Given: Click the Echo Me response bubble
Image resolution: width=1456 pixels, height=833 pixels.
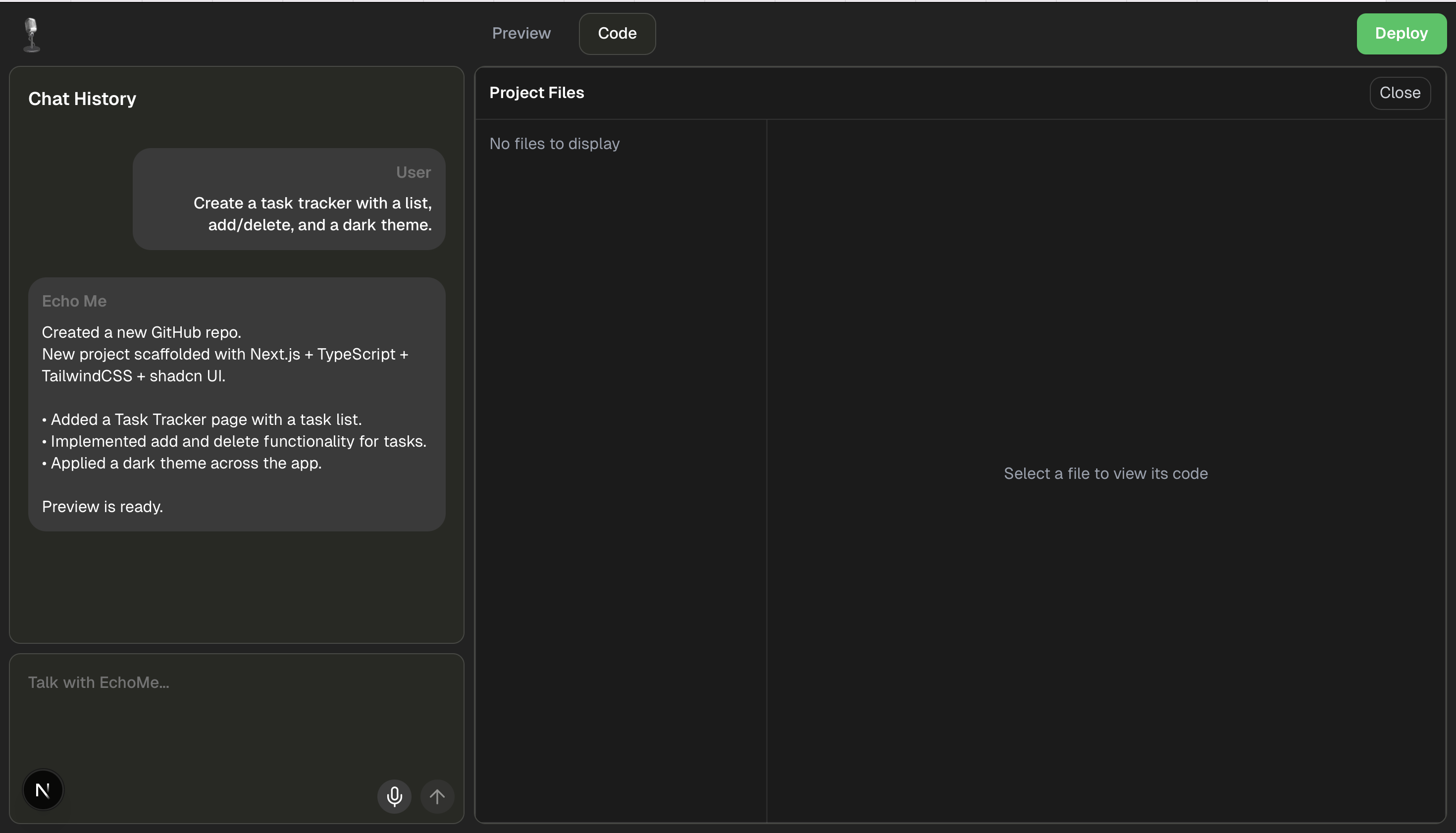Looking at the screenshot, I should 236,404.
